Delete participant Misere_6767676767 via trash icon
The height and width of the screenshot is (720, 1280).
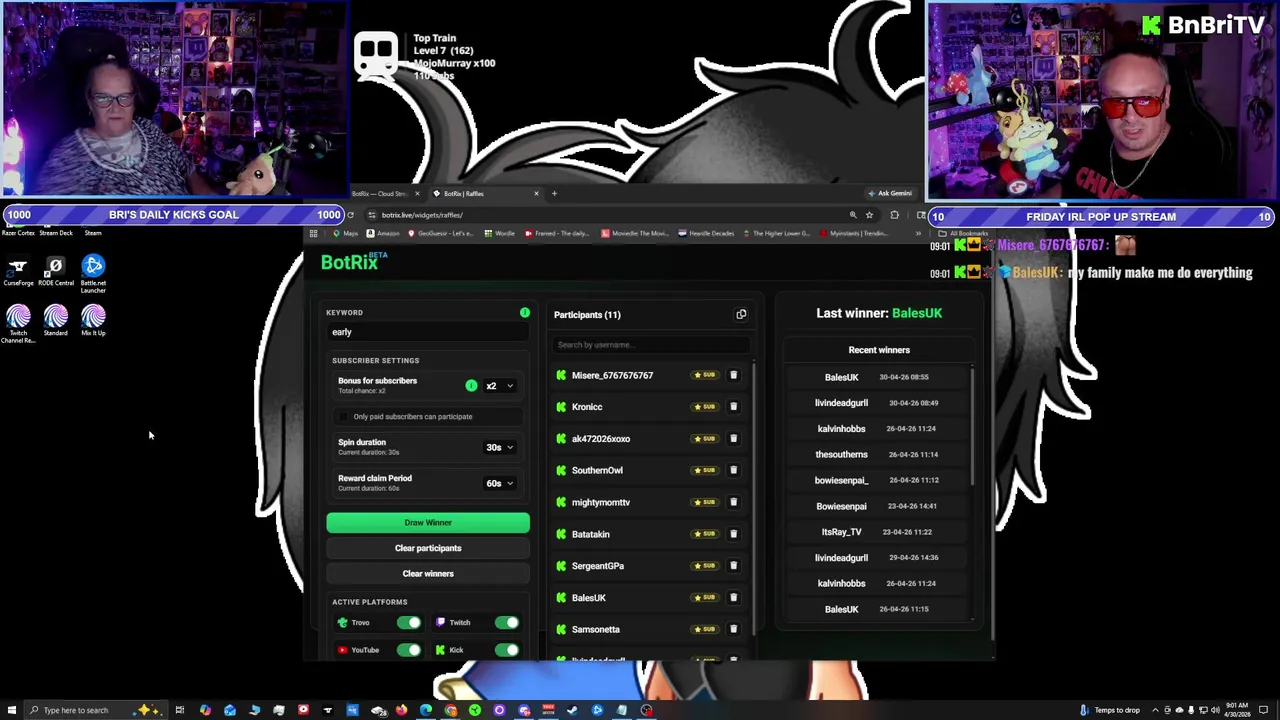(x=733, y=375)
